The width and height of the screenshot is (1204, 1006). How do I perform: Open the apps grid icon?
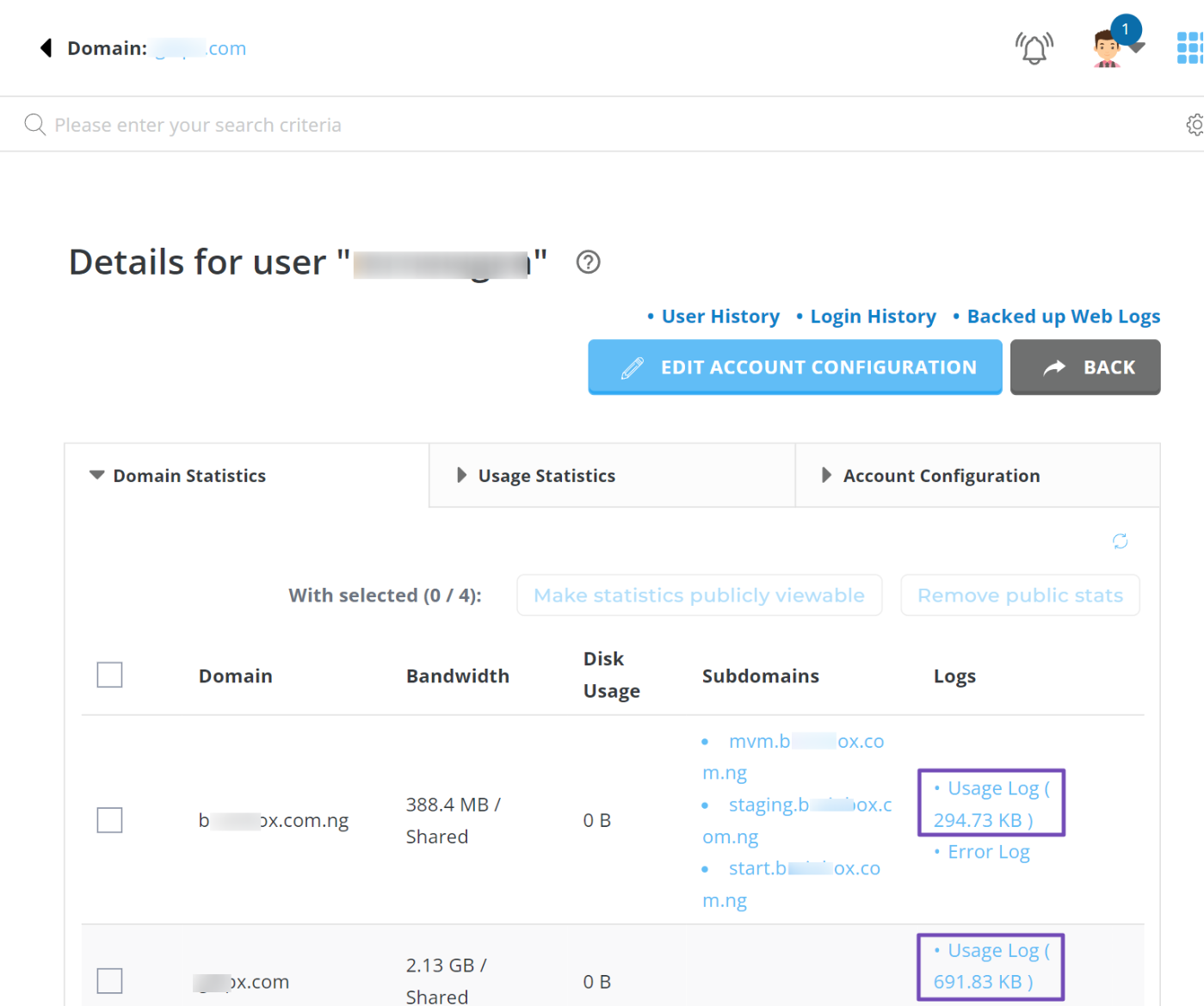point(1189,48)
